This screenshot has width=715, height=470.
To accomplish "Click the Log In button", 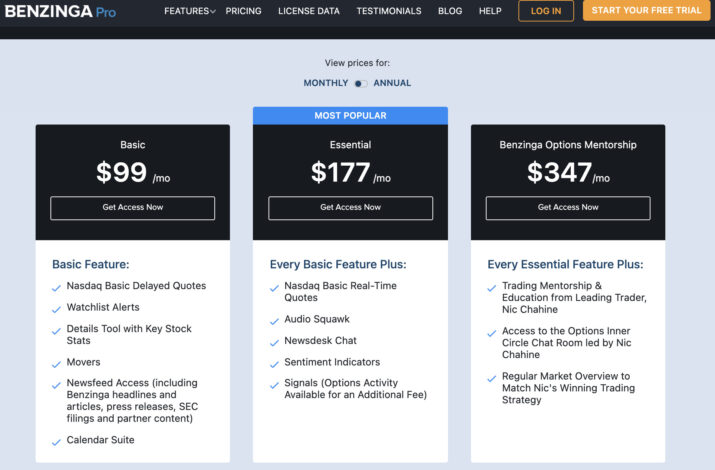I will point(546,11).
